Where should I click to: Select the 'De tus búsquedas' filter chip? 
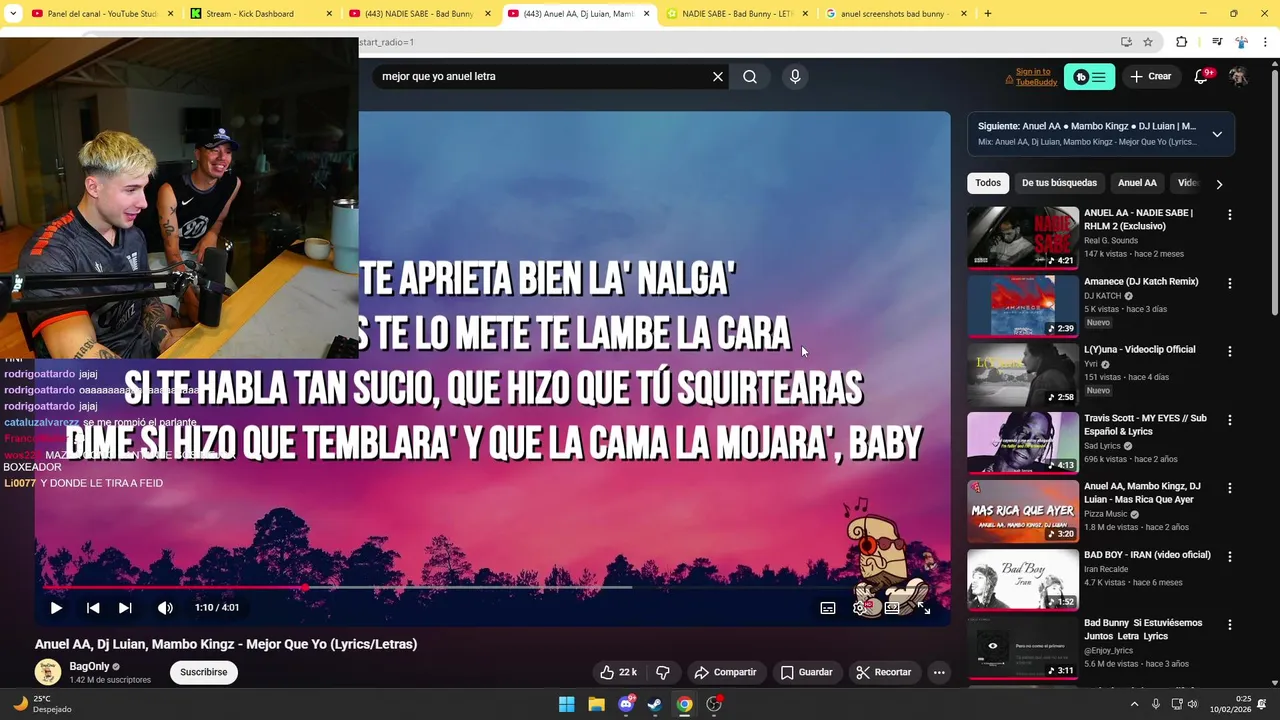tap(1059, 183)
